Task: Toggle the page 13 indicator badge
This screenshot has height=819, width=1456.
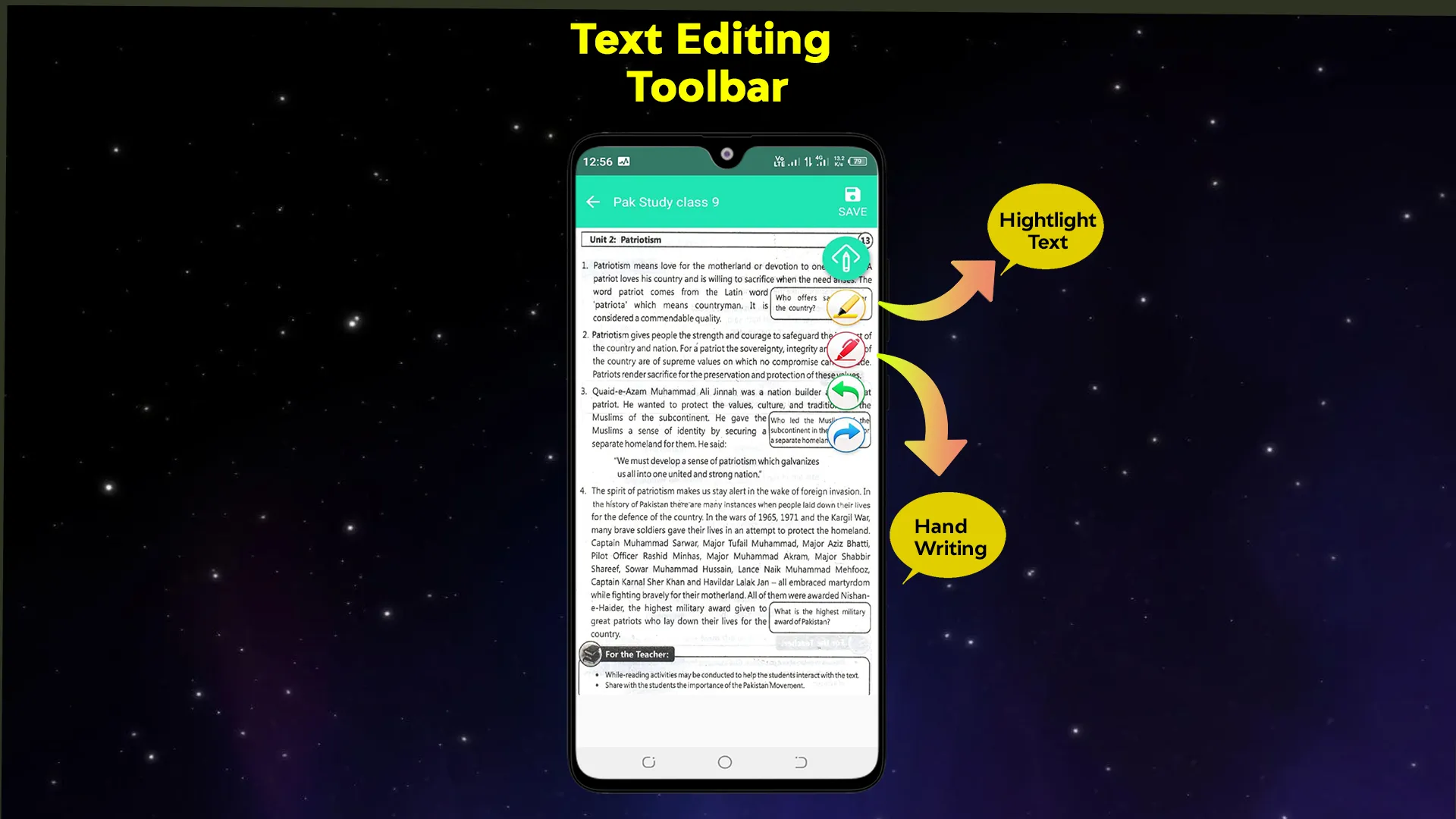Action: (863, 240)
